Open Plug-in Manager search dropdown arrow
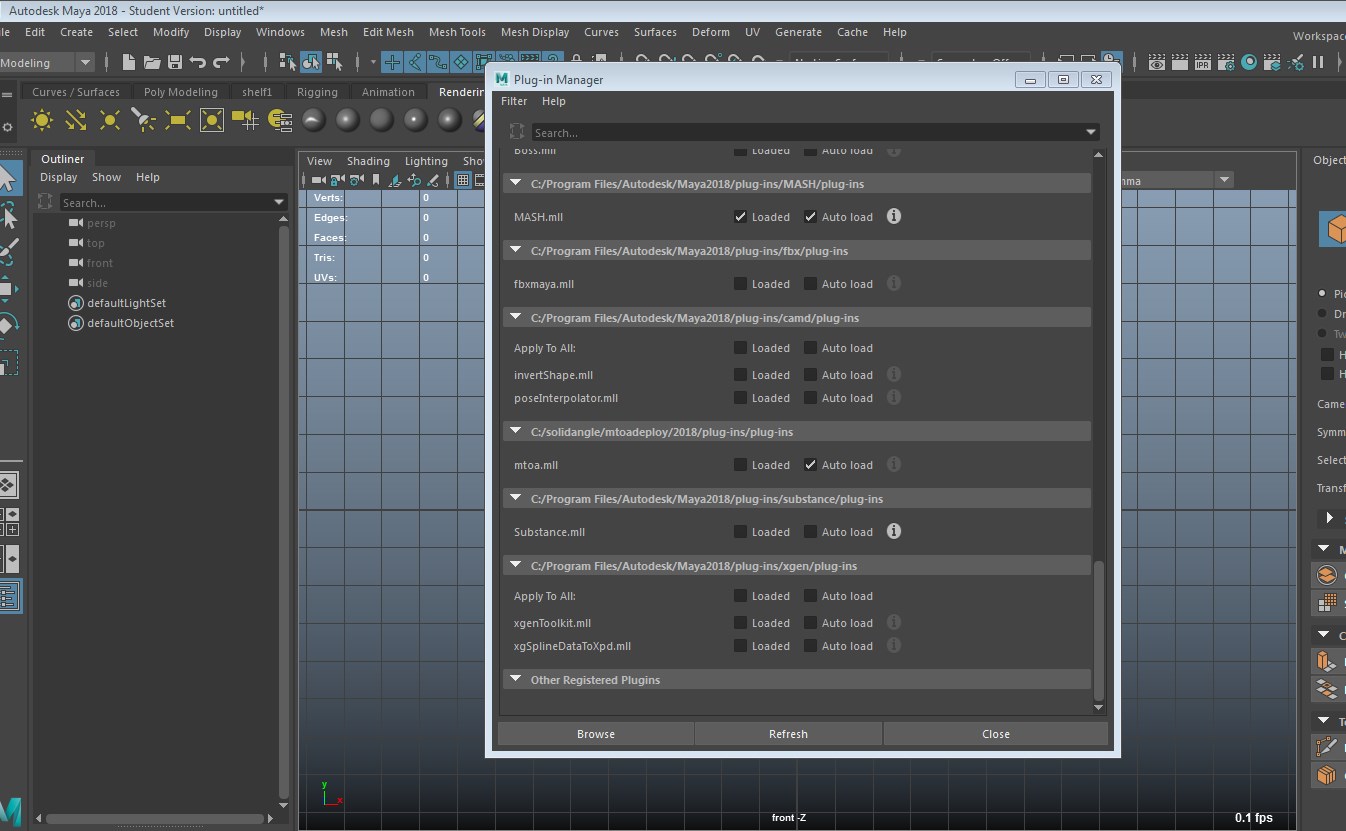1346x831 pixels. 1091,132
